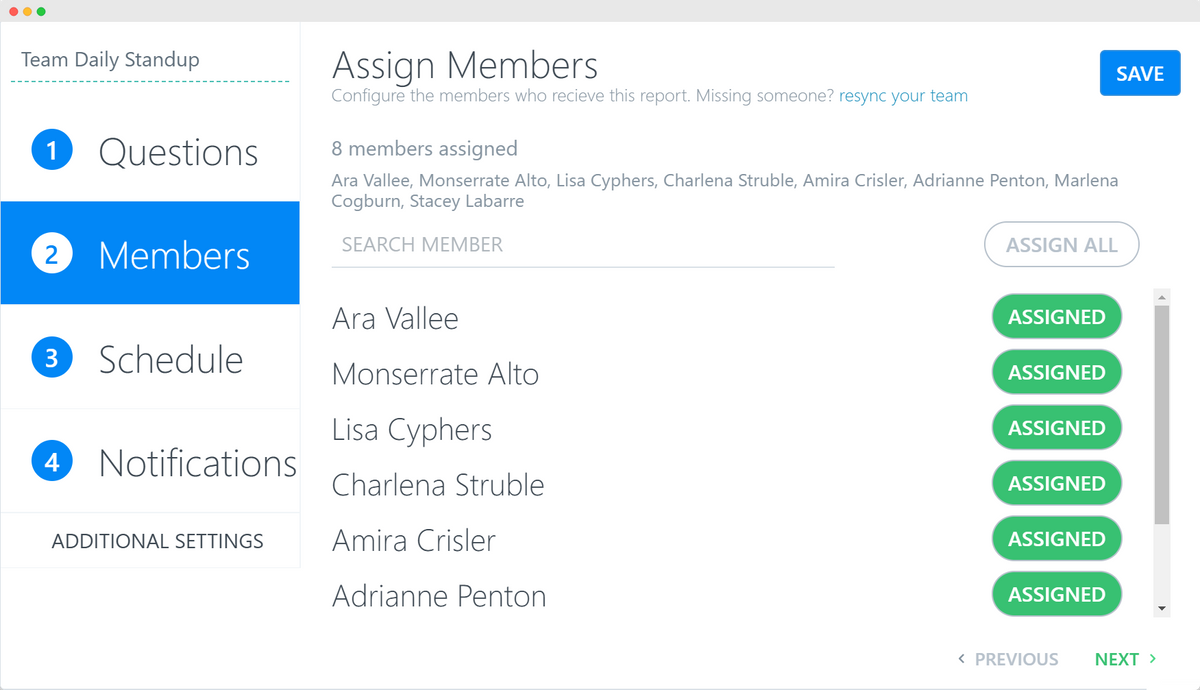Toggle Charlena Struble's Assigned button

tap(1056, 484)
